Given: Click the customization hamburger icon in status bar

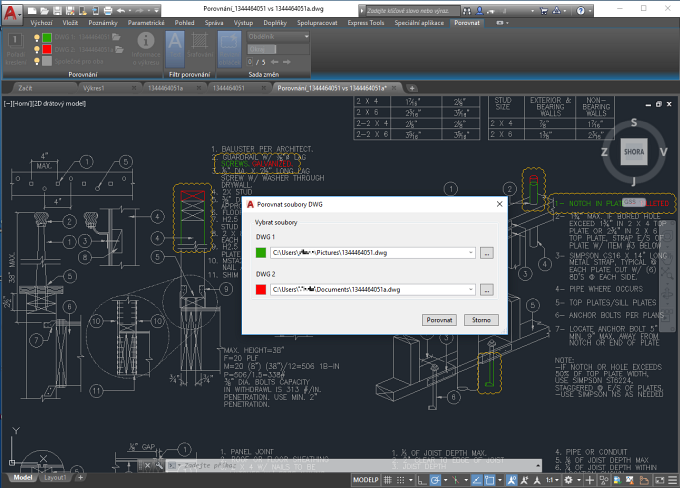Looking at the screenshot, I should click(x=673, y=480).
